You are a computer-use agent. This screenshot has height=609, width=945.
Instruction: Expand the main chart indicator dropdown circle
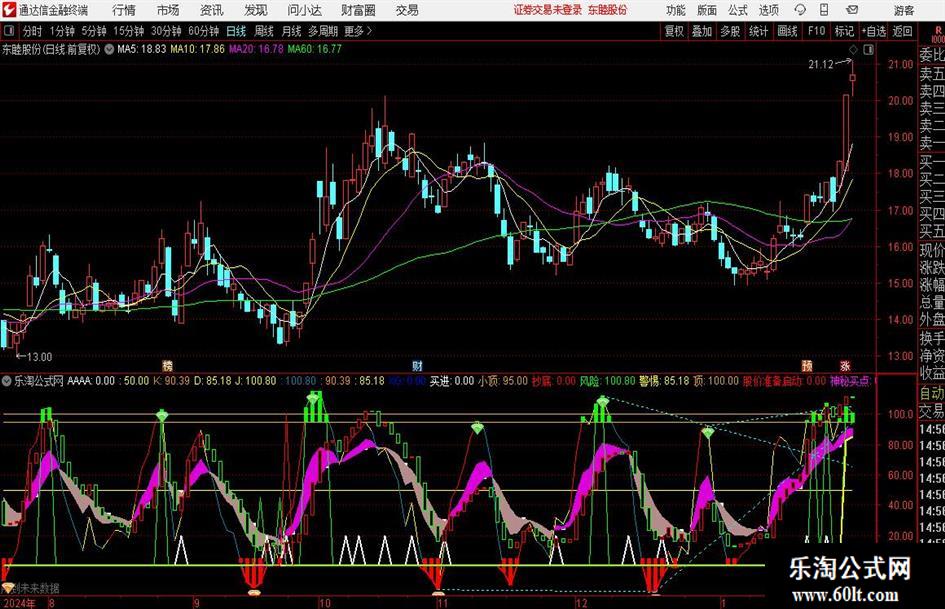(109, 49)
